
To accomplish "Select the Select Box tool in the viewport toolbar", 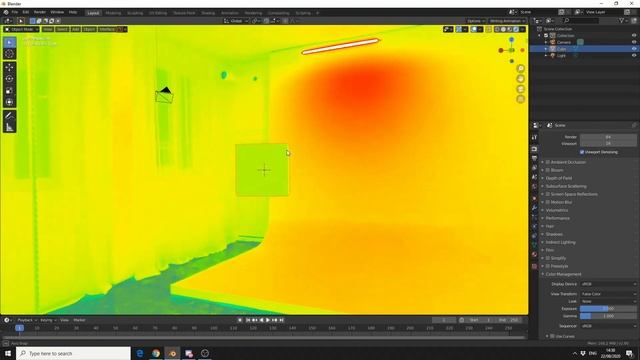I will point(9,42).
